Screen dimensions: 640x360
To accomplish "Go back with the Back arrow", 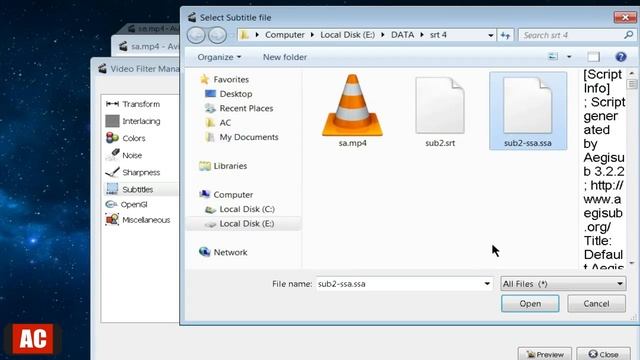I will [x=196, y=36].
